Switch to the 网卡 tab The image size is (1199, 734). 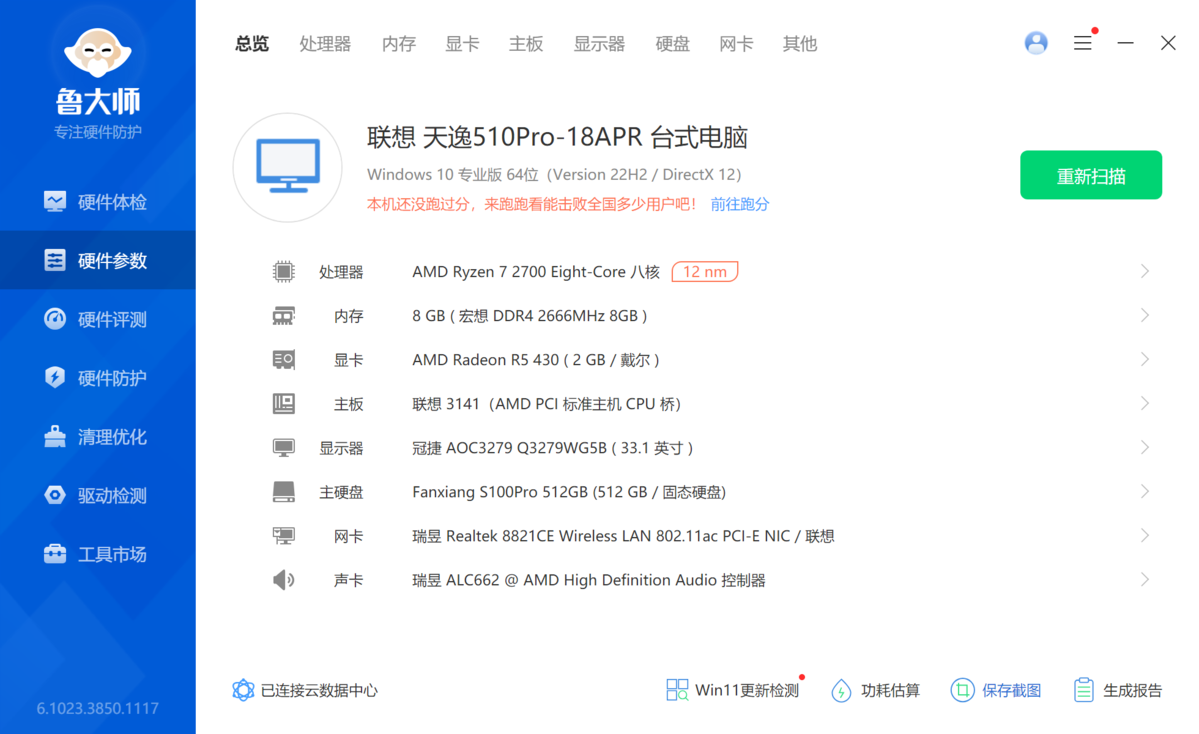(736, 44)
